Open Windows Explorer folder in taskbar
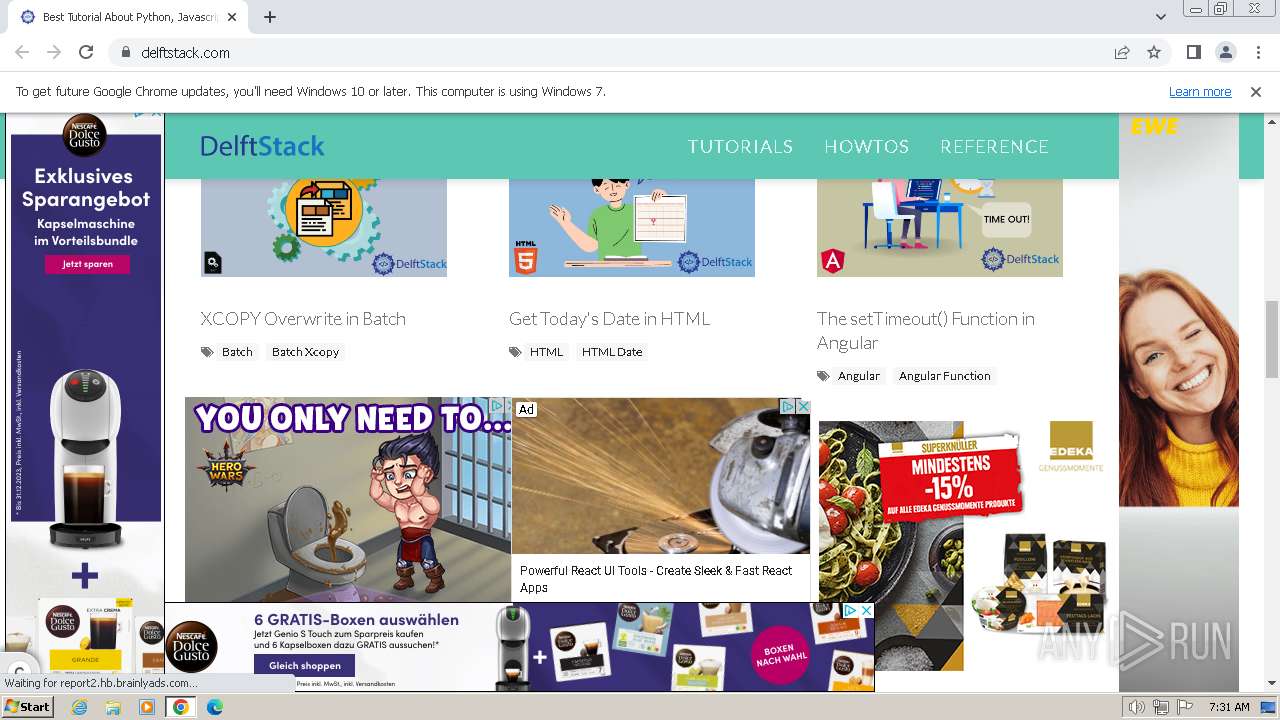This screenshot has height=720, width=1280. click(113, 707)
